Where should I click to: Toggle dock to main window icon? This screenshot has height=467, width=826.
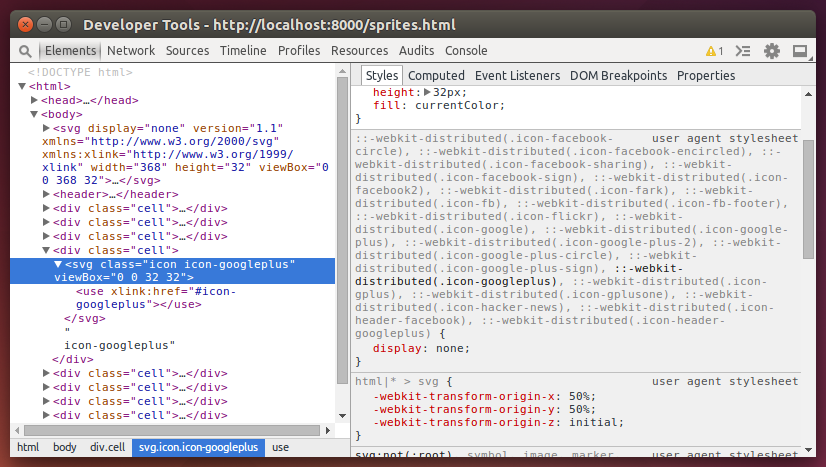pyautogui.click(x=800, y=51)
